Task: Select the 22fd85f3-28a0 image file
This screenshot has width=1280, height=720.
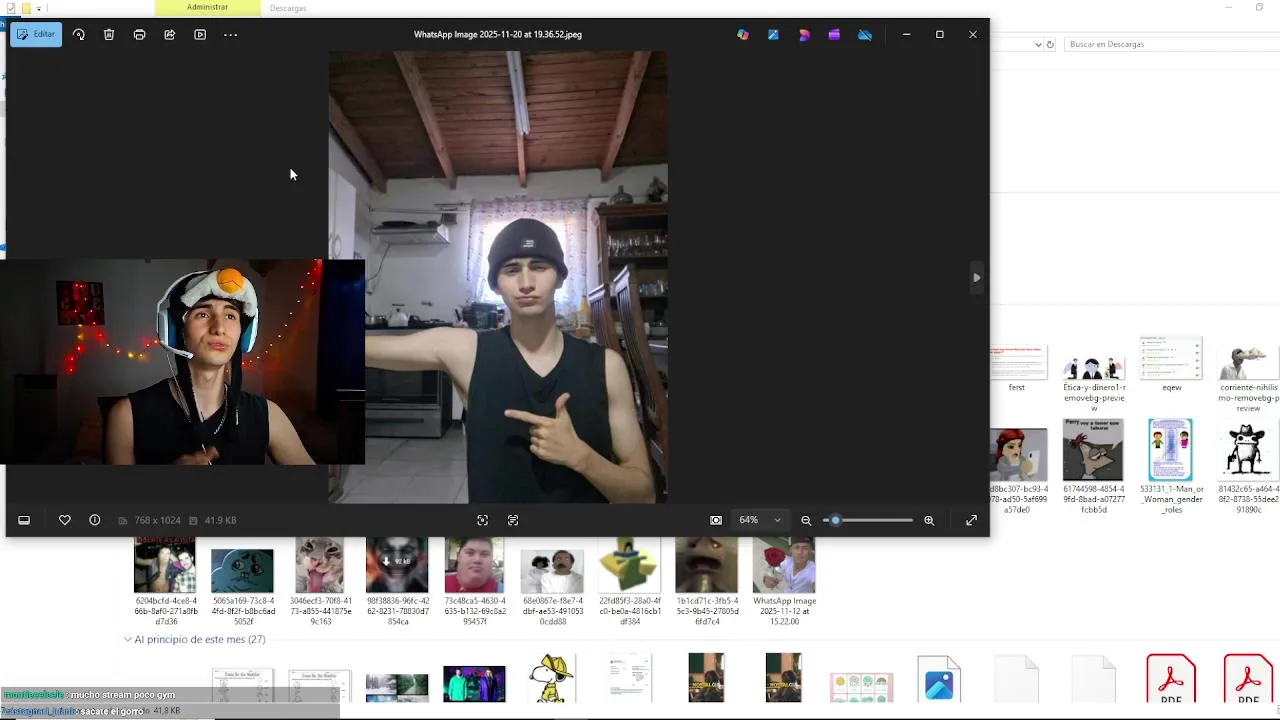Action: [x=630, y=581]
